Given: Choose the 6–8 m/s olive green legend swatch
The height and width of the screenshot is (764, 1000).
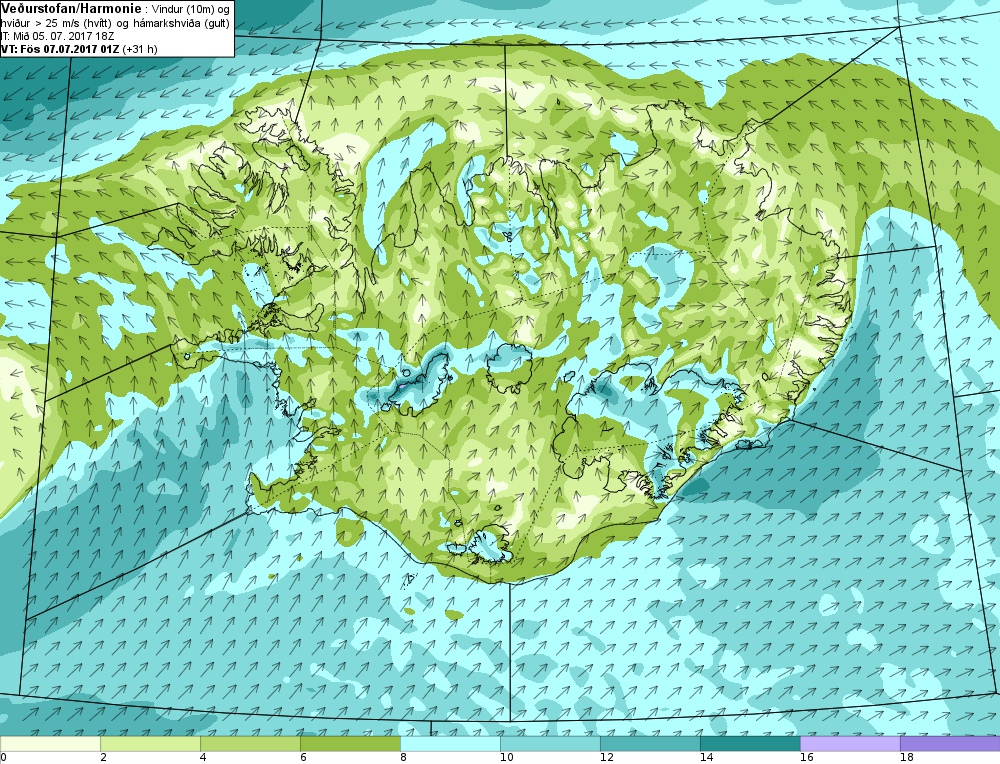Looking at the screenshot, I should 350,744.
